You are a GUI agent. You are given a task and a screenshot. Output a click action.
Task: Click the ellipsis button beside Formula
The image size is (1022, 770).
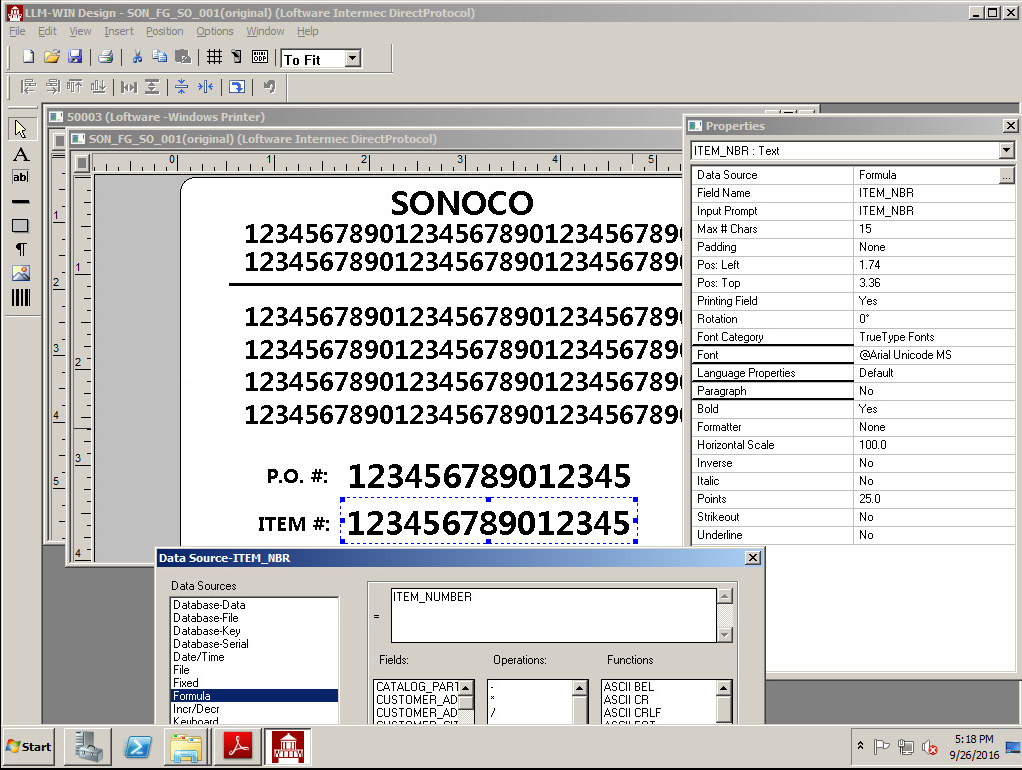tap(1007, 175)
